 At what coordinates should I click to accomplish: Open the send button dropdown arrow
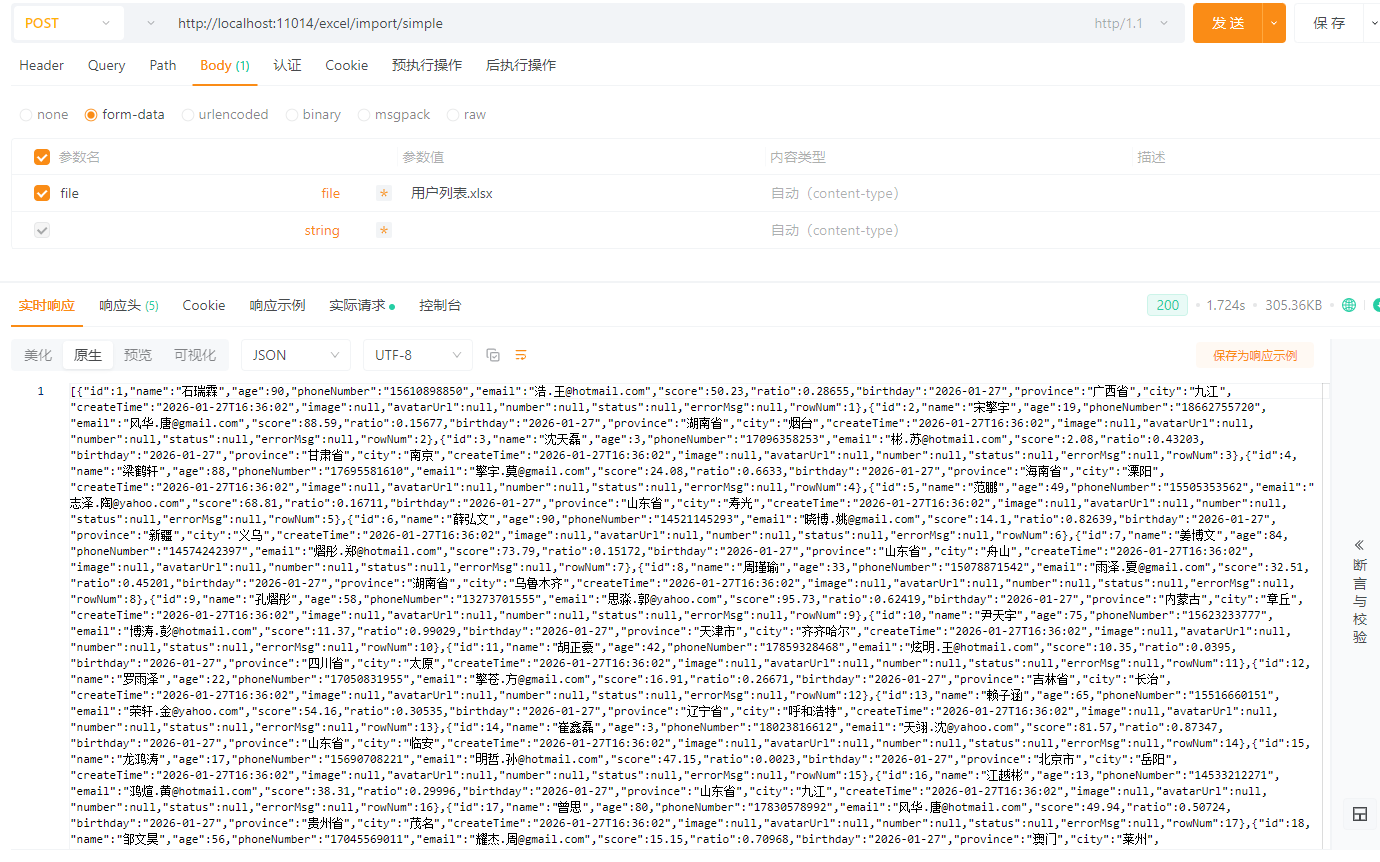click(1274, 23)
